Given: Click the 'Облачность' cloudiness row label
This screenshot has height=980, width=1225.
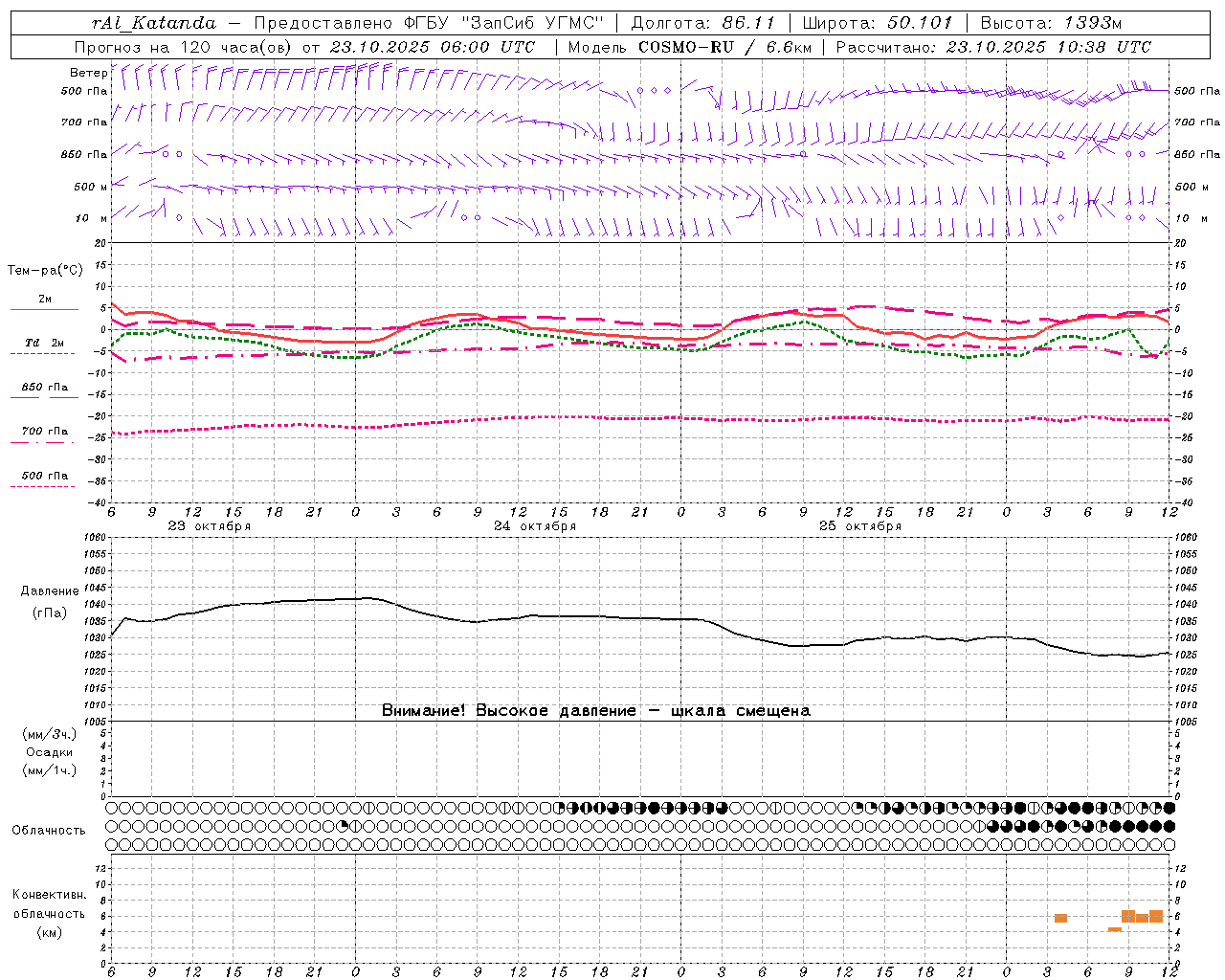Looking at the screenshot, I should coord(49,831).
